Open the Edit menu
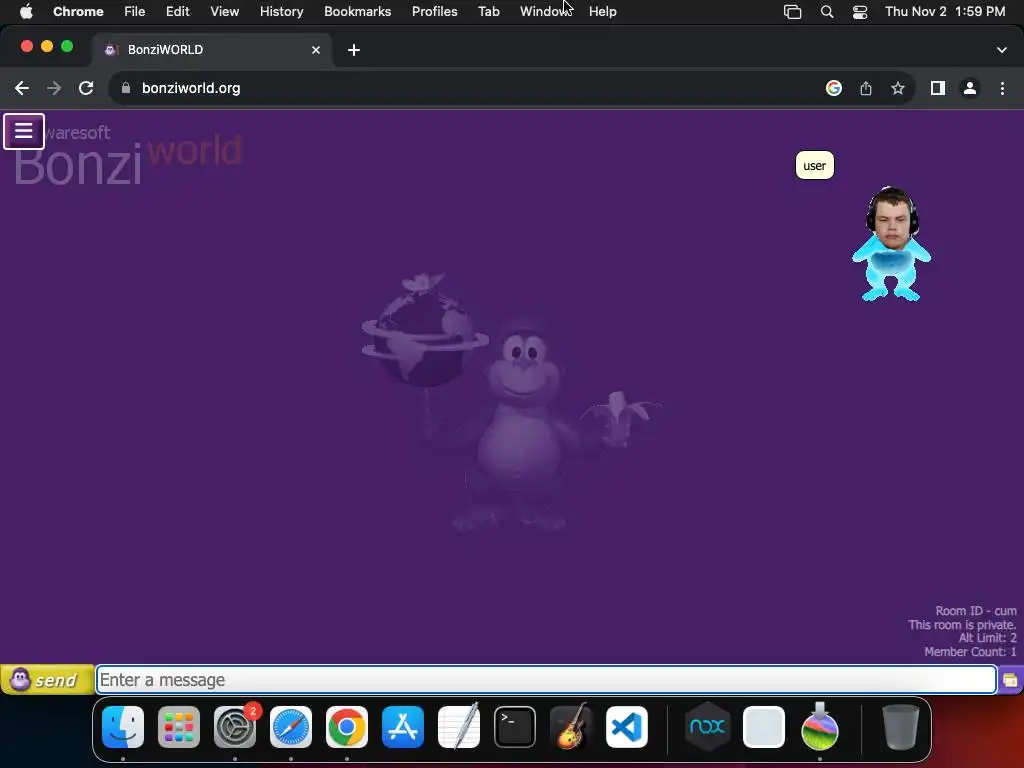The height and width of the screenshot is (768, 1024). coord(178,12)
